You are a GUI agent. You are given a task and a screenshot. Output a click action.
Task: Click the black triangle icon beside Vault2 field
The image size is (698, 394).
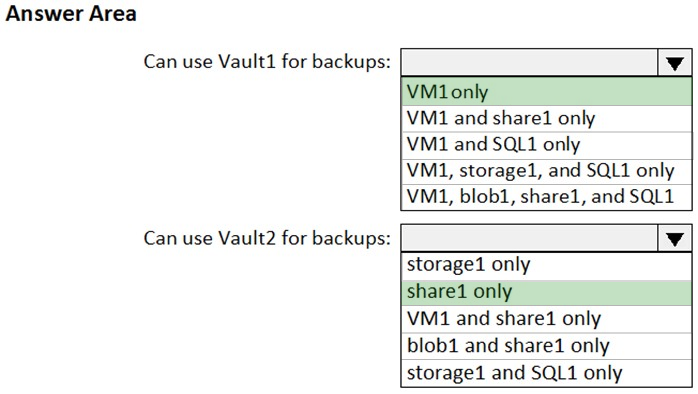(675, 240)
